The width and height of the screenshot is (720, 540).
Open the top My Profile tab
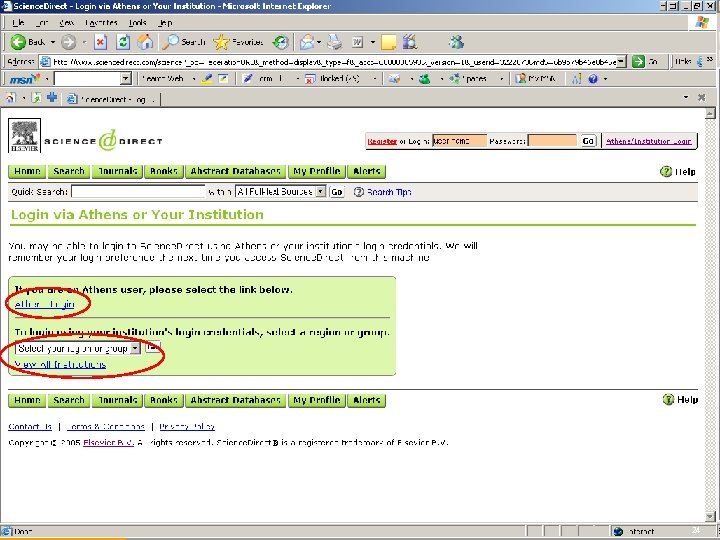(x=317, y=171)
